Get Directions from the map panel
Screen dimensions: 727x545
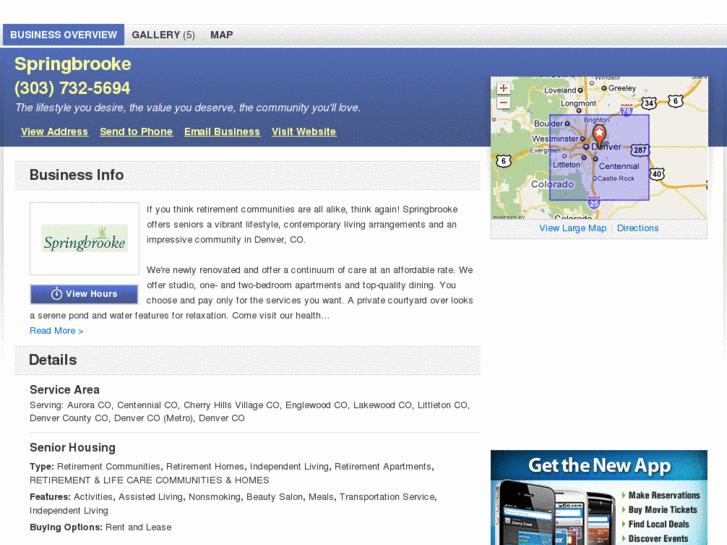point(638,228)
